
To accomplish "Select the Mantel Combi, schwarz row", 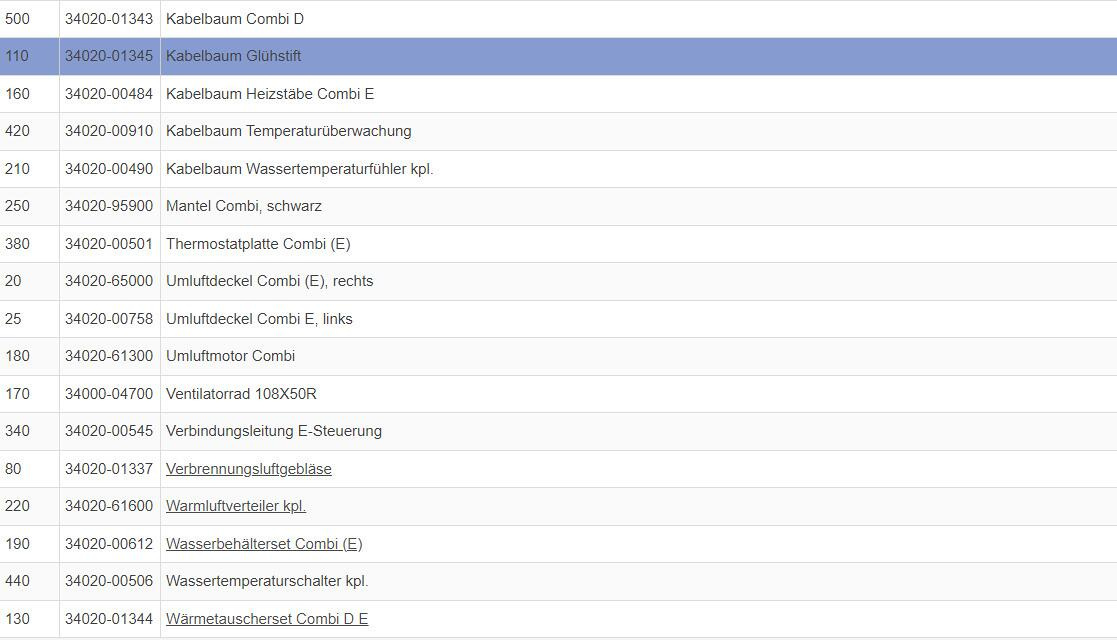I will (x=244, y=206).
